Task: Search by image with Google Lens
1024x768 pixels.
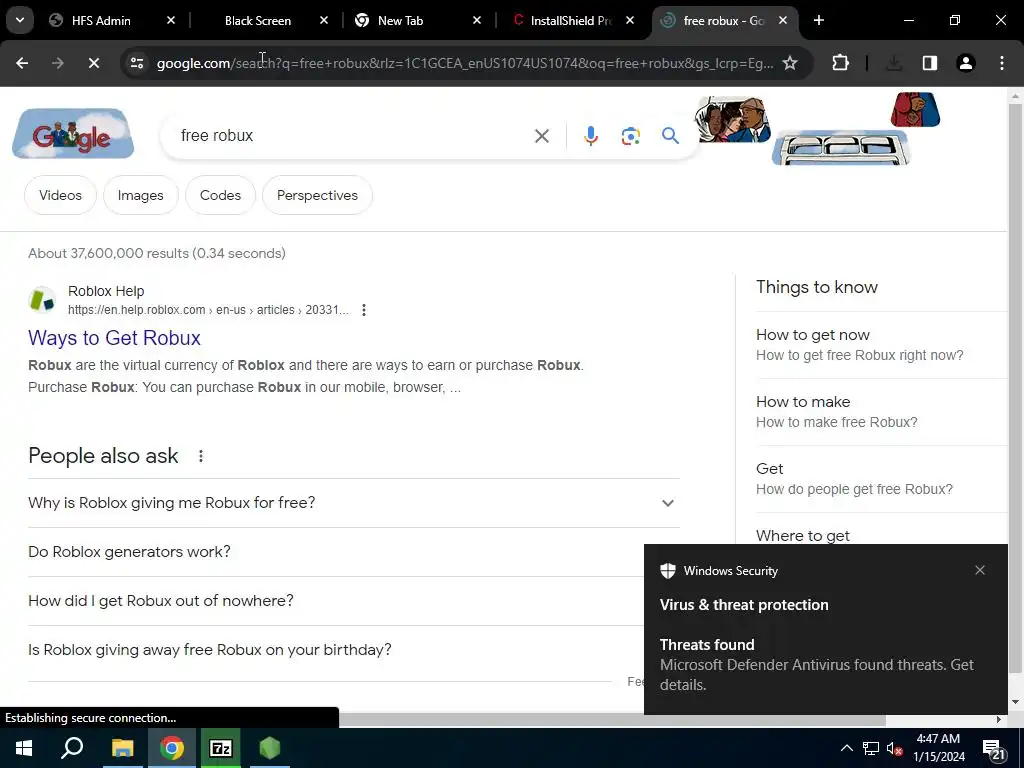Action: point(630,136)
